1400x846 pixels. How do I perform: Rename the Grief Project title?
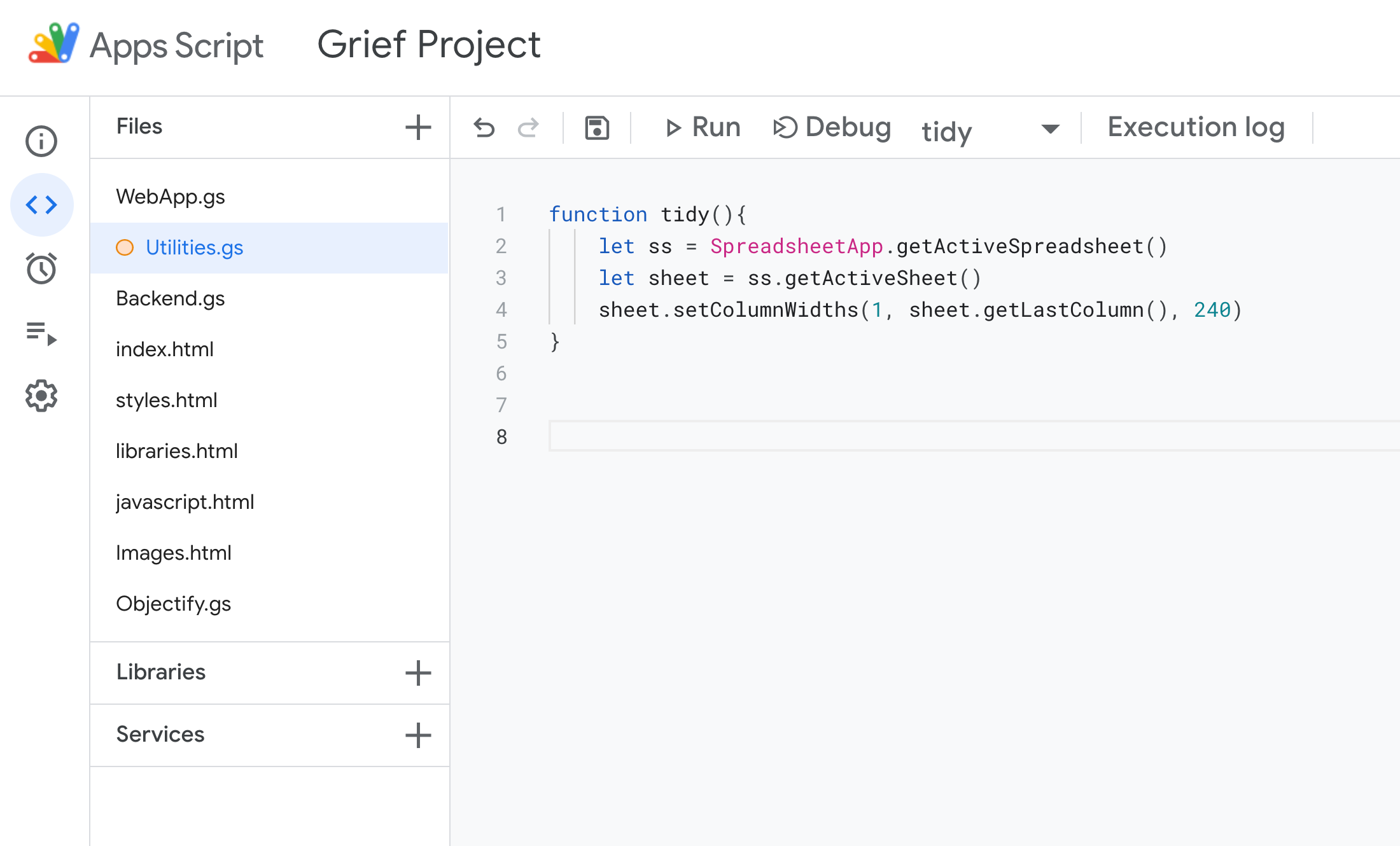click(428, 45)
